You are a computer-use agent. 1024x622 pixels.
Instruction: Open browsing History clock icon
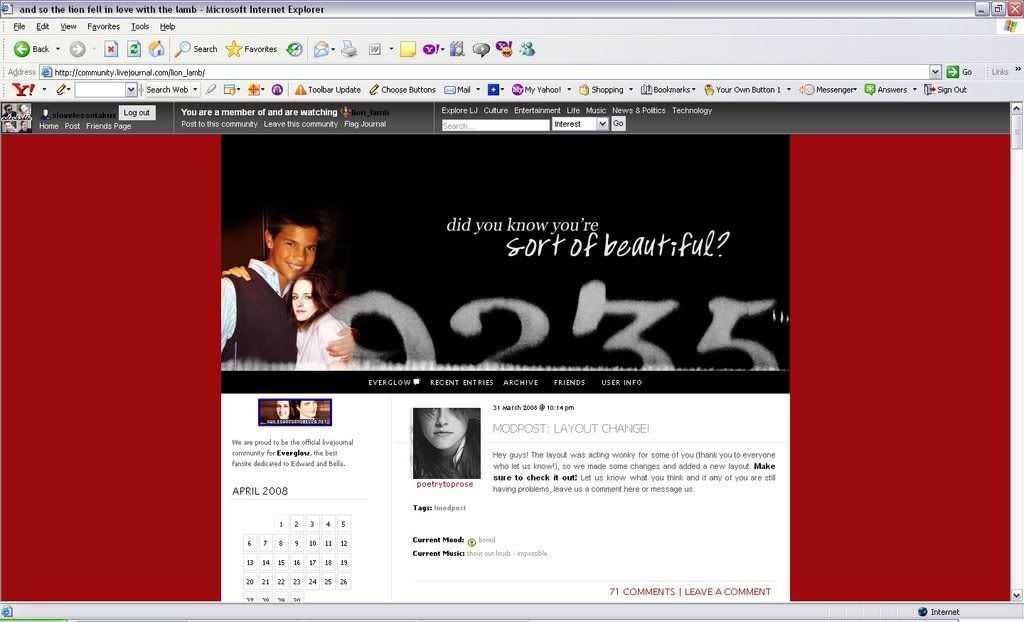point(295,49)
